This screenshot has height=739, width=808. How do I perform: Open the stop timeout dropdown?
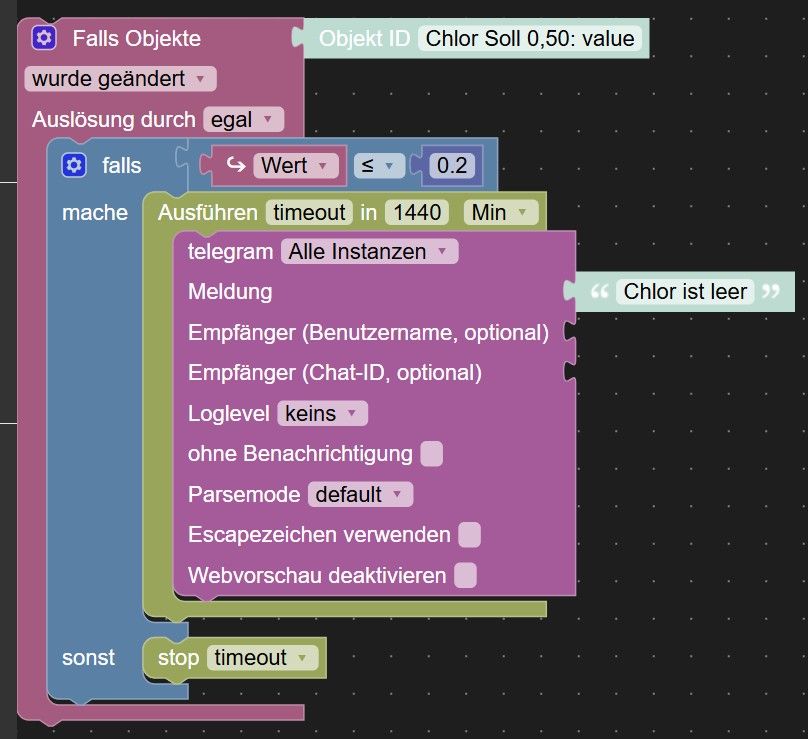click(x=263, y=658)
